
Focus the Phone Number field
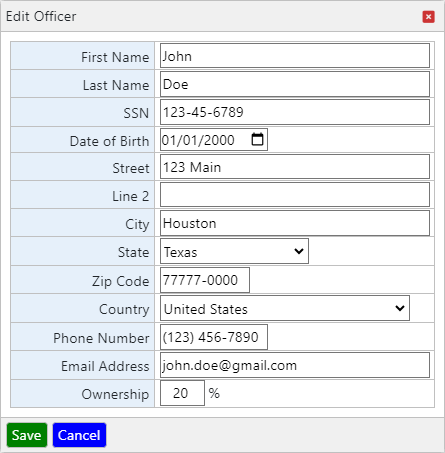click(214, 337)
